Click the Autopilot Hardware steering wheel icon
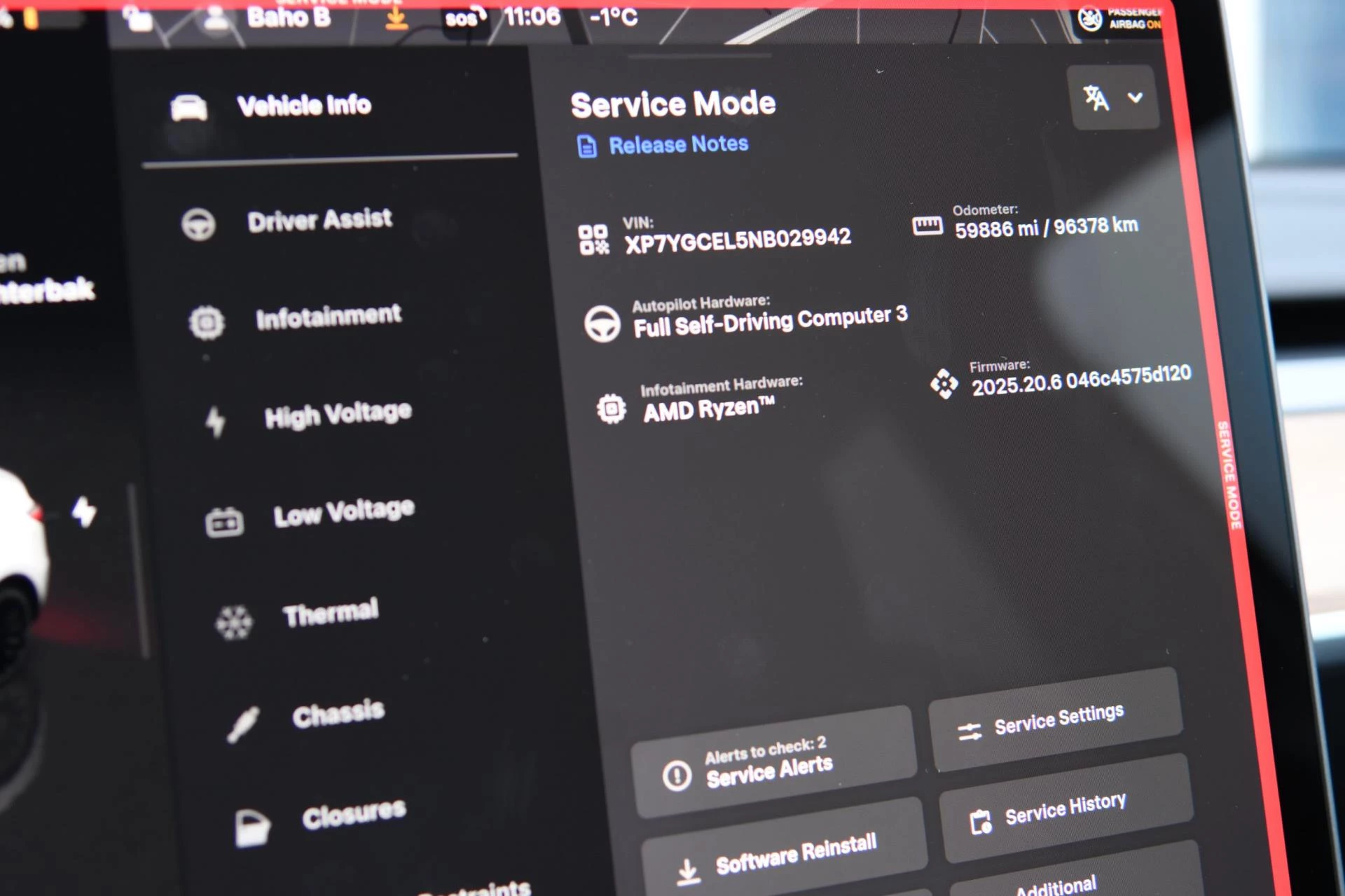Screen dimensions: 1345x896 (x=602, y=324)
